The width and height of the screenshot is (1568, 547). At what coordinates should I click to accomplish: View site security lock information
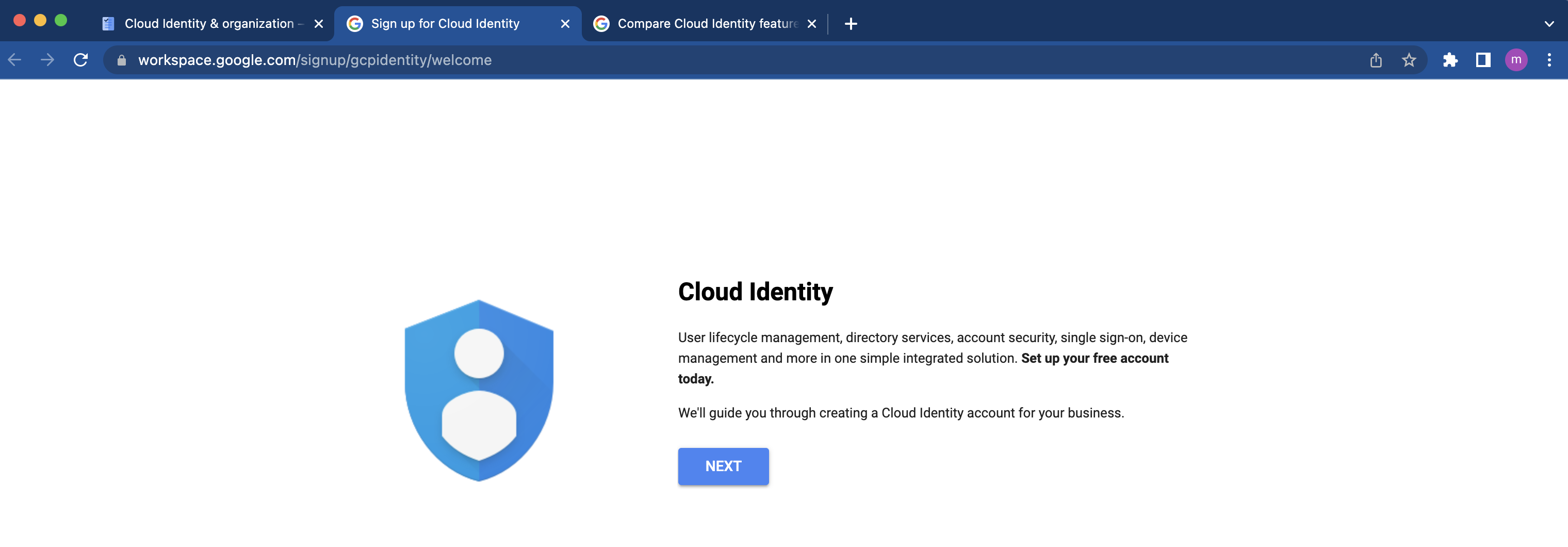coord(122,60)
